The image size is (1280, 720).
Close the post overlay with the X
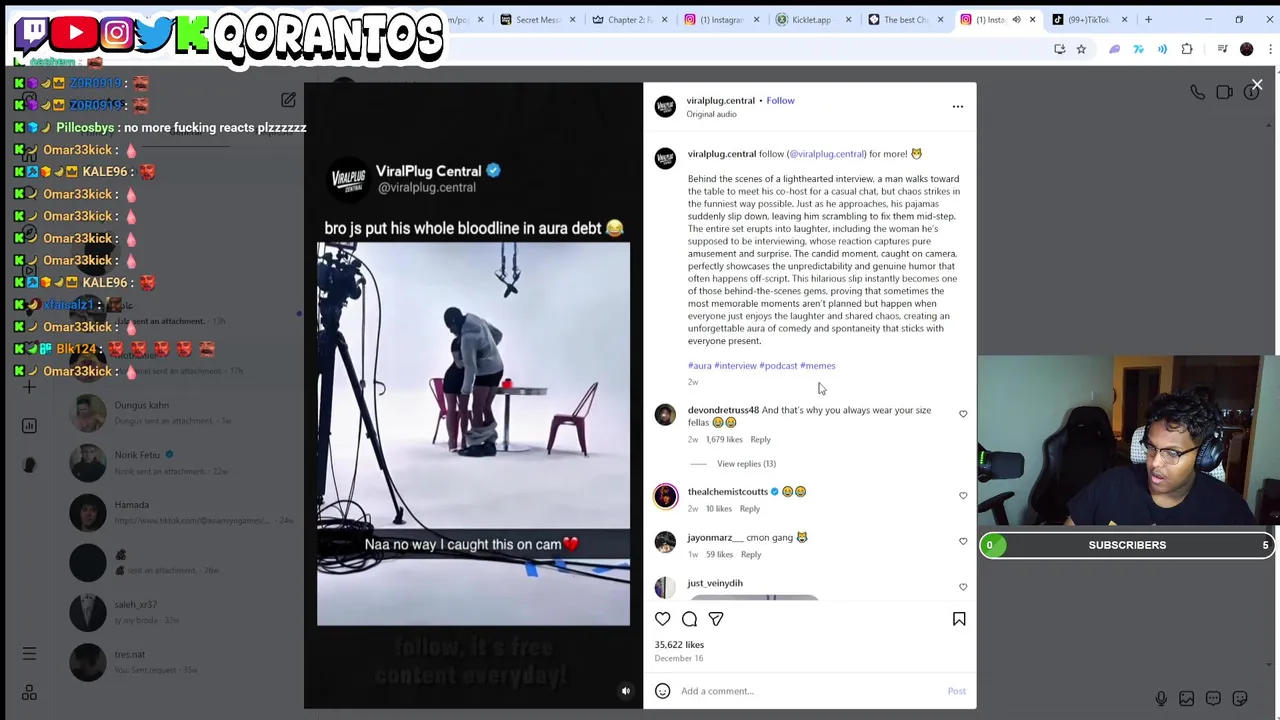point(1257,86)
